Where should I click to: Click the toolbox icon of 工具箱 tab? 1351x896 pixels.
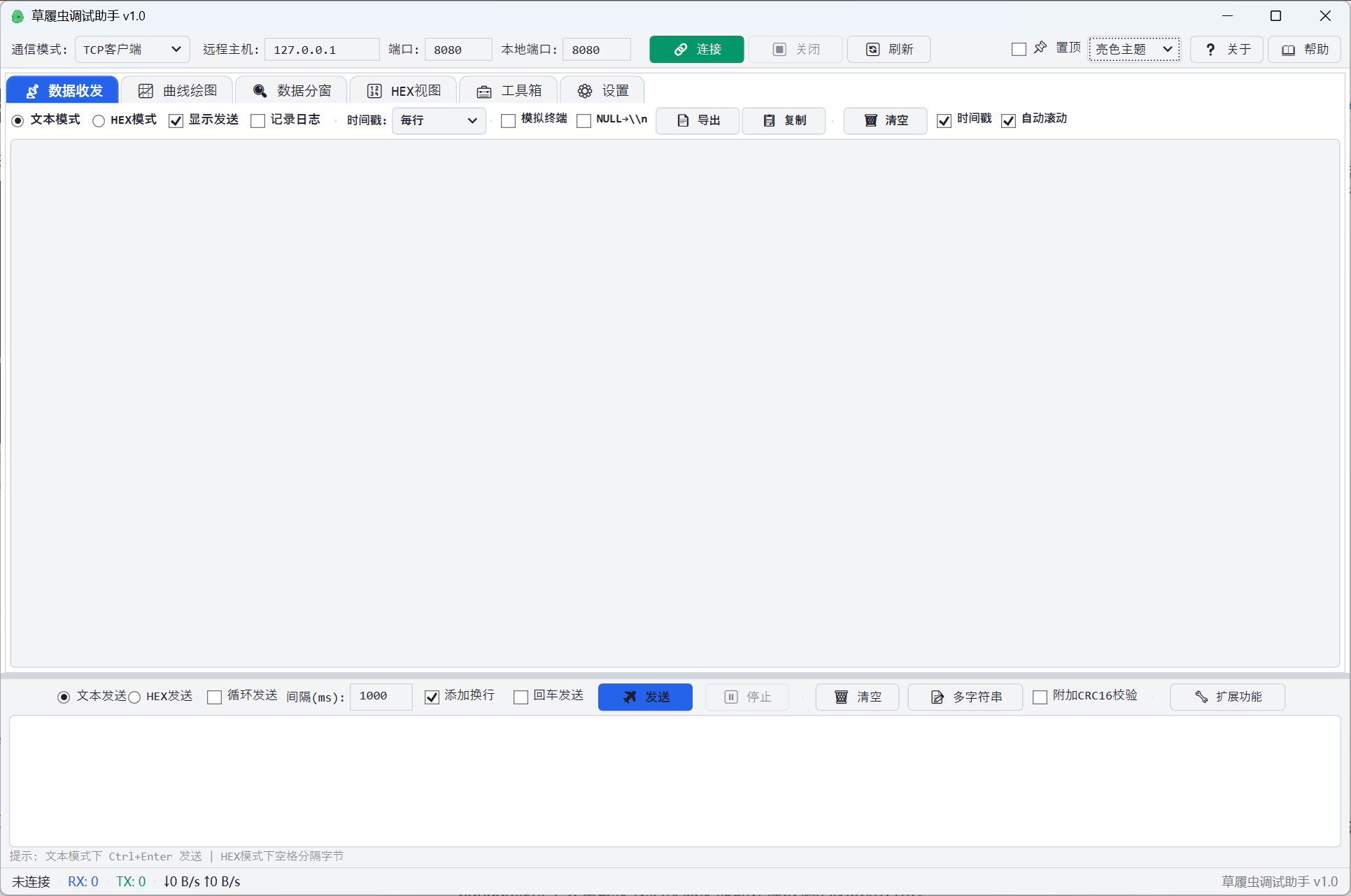(x=483, y=92)
